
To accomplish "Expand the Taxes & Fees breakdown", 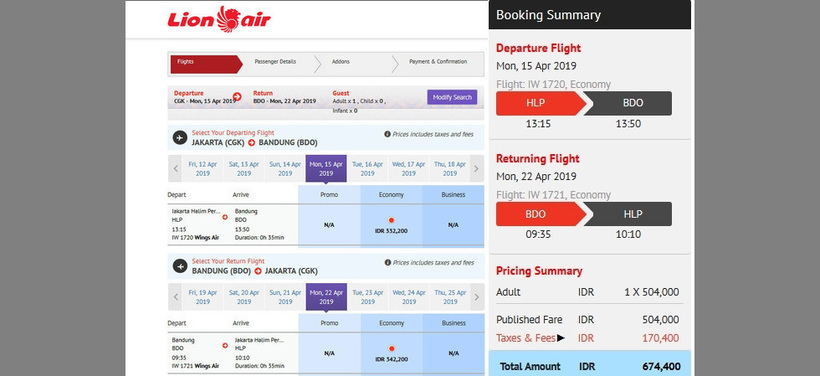I will click(561, 338).
